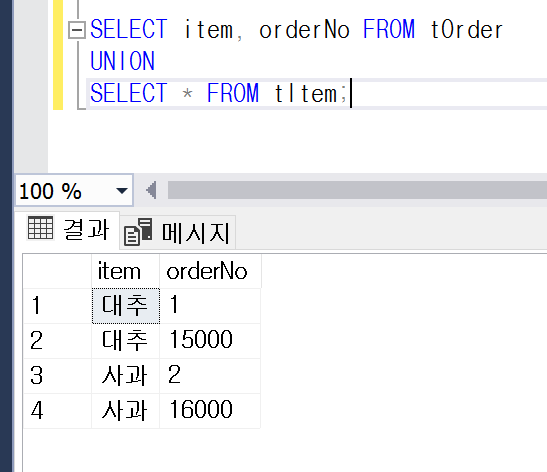Select row header number 2

58,341
